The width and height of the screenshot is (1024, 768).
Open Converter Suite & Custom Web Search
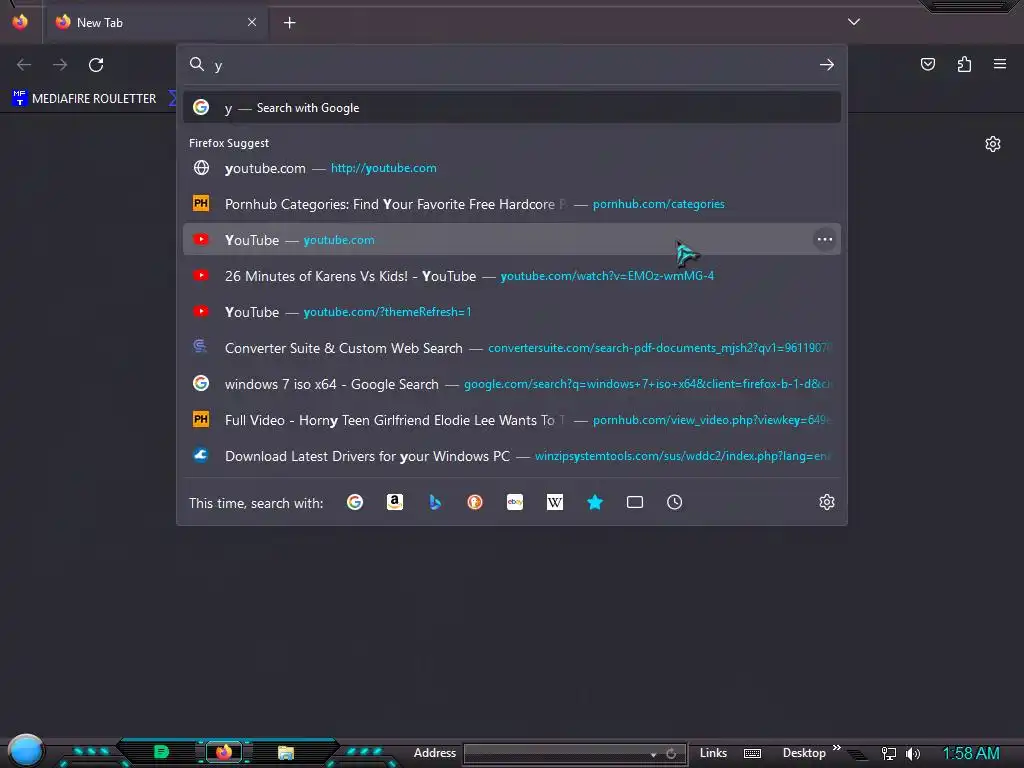[512, 347]
